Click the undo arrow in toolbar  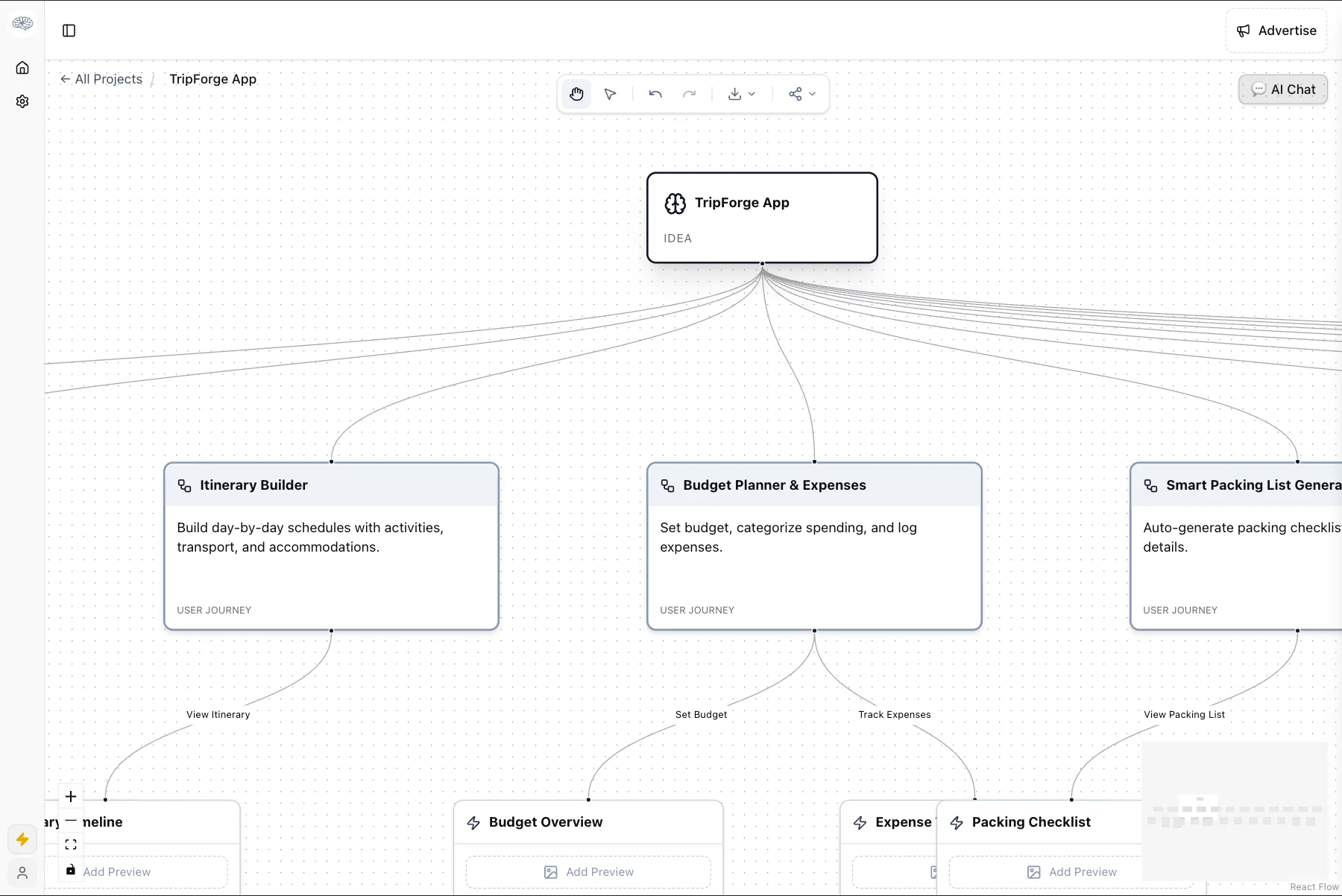tap(655, 94)
